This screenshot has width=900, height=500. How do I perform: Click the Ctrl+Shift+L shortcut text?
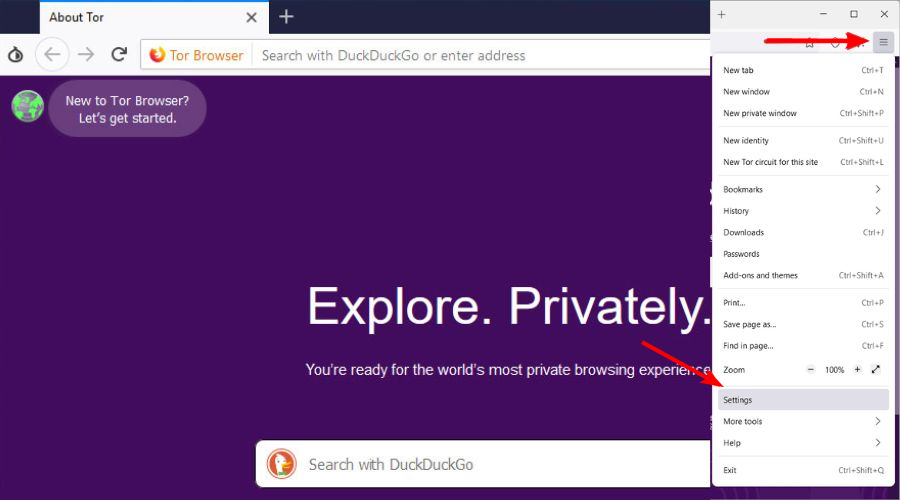point(862,162)
